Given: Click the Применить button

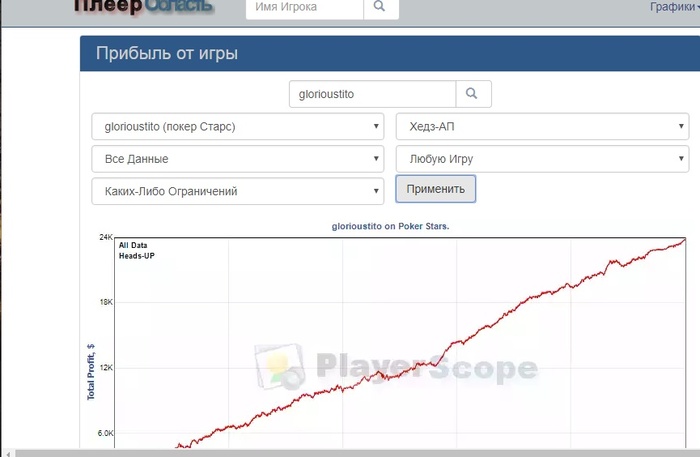Looking at the screenshot, I should 435,189.
